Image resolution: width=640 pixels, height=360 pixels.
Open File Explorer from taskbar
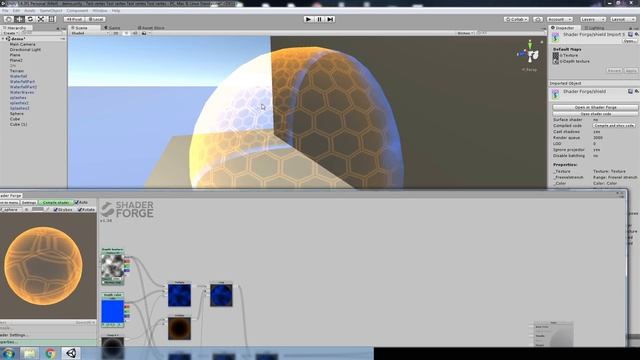pos(29,353)
